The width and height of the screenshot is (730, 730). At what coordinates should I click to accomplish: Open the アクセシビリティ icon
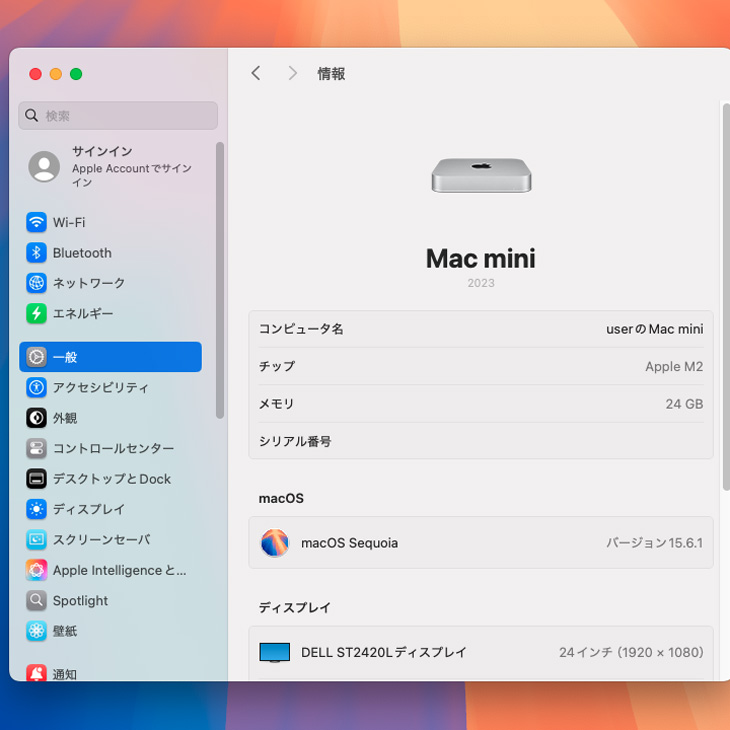36,387
